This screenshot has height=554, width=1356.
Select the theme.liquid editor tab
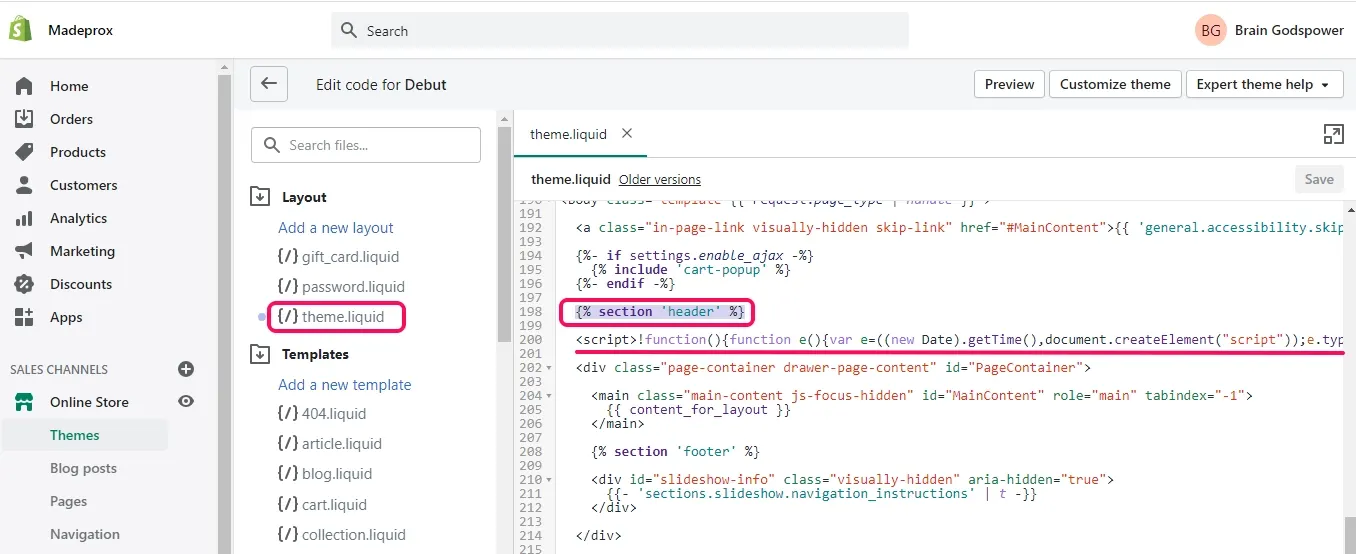[568, 134]
